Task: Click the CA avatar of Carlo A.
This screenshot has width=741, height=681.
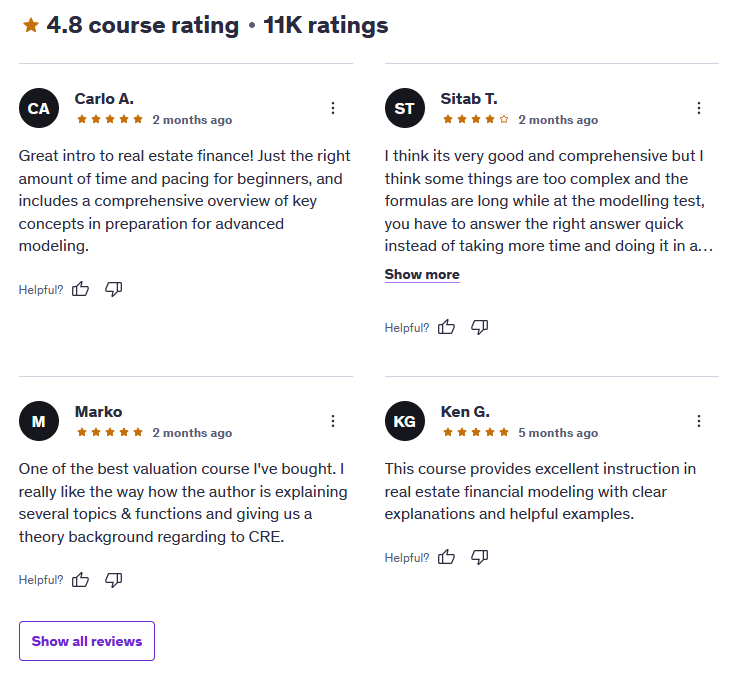Action: click(x=39, y=108)
